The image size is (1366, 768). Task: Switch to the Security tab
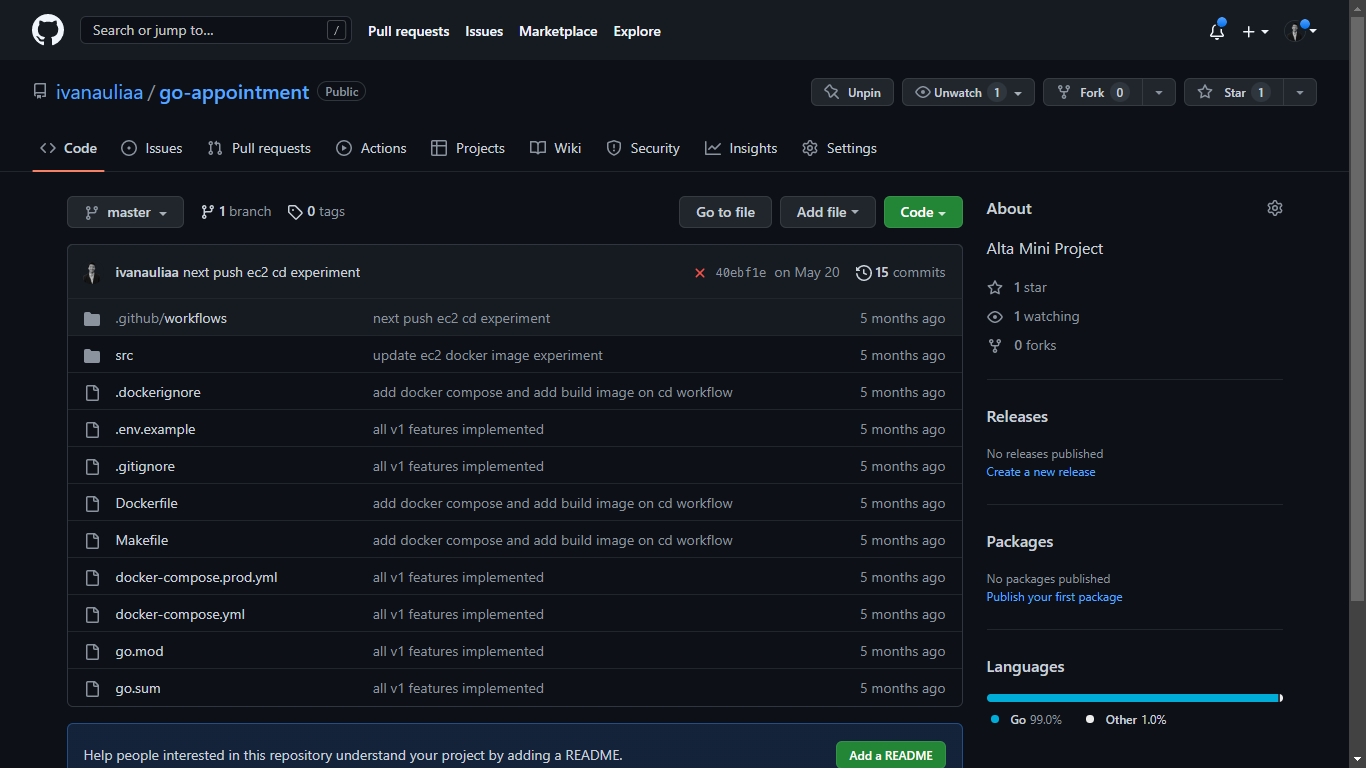(x=643, y=148)
